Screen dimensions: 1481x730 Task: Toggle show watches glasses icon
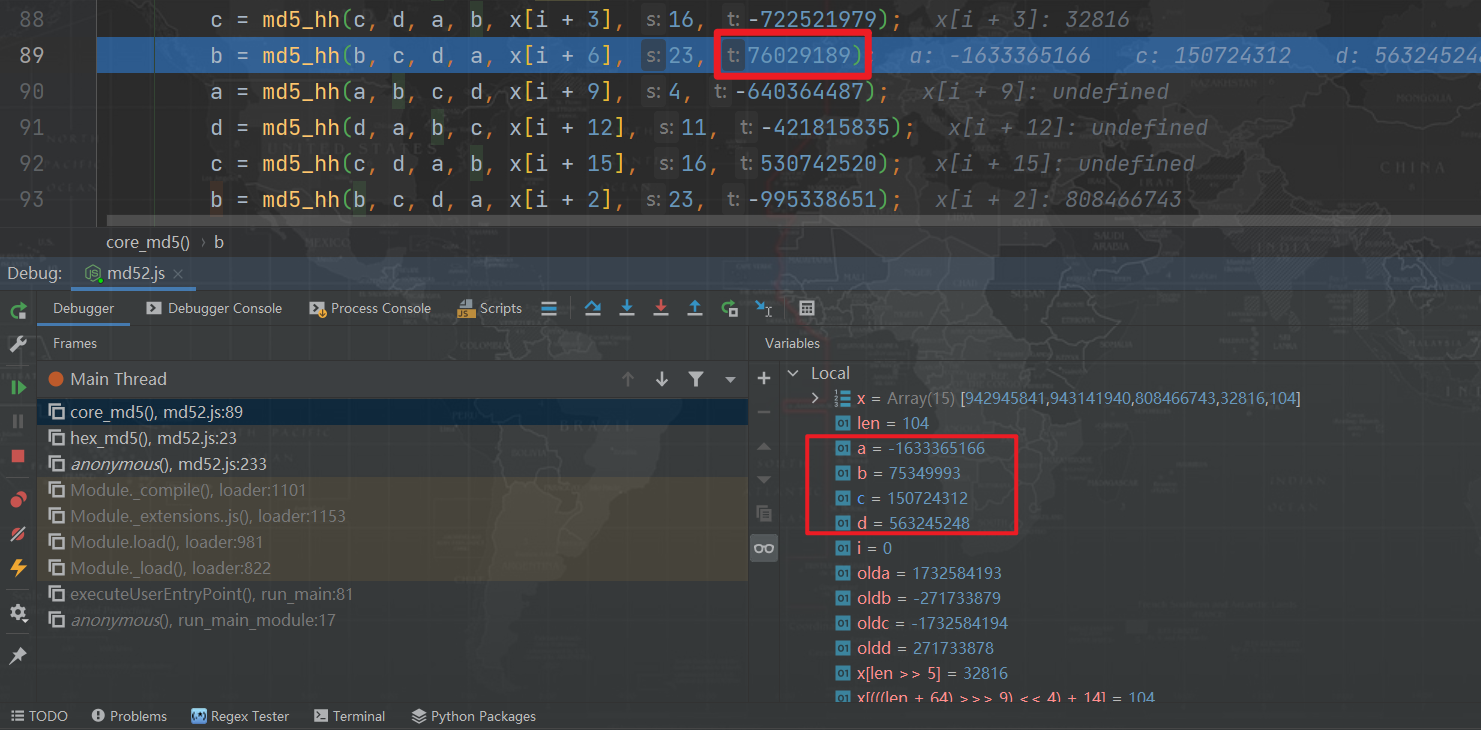(x=764, y=548)
